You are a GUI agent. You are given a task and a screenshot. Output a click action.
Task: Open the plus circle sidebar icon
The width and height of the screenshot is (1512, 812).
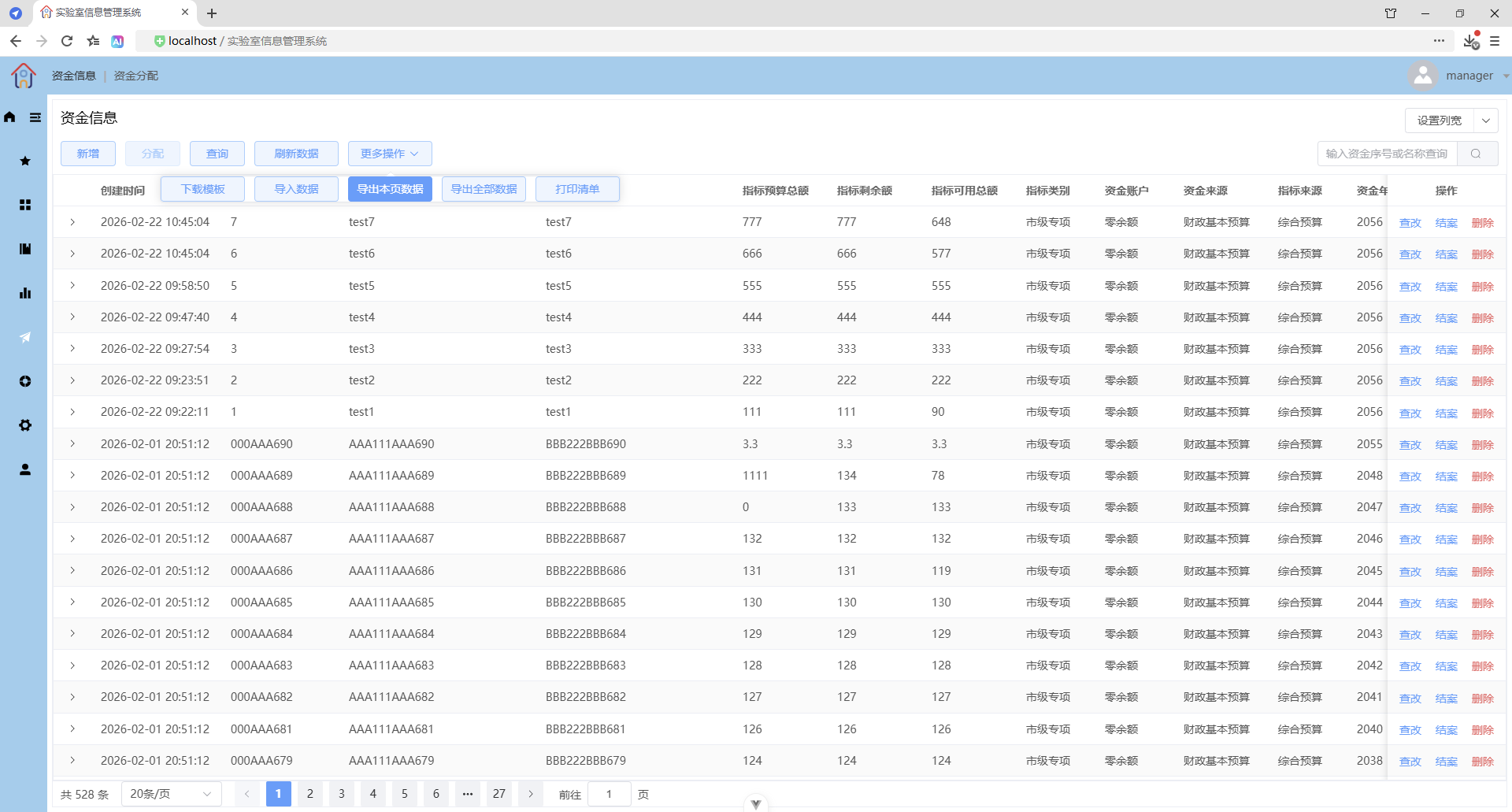[x=25, y=381]
